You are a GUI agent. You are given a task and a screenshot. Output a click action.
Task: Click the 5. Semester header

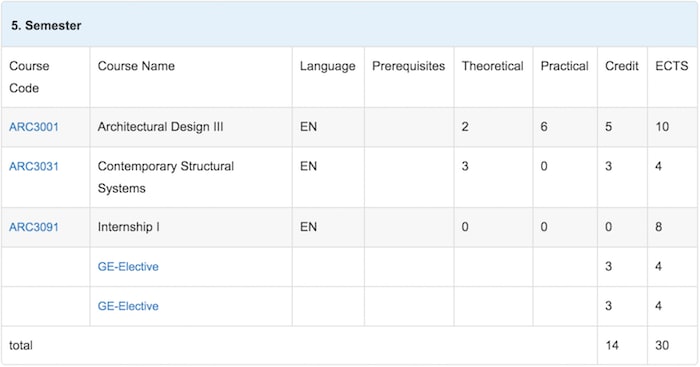click(46, 26)
